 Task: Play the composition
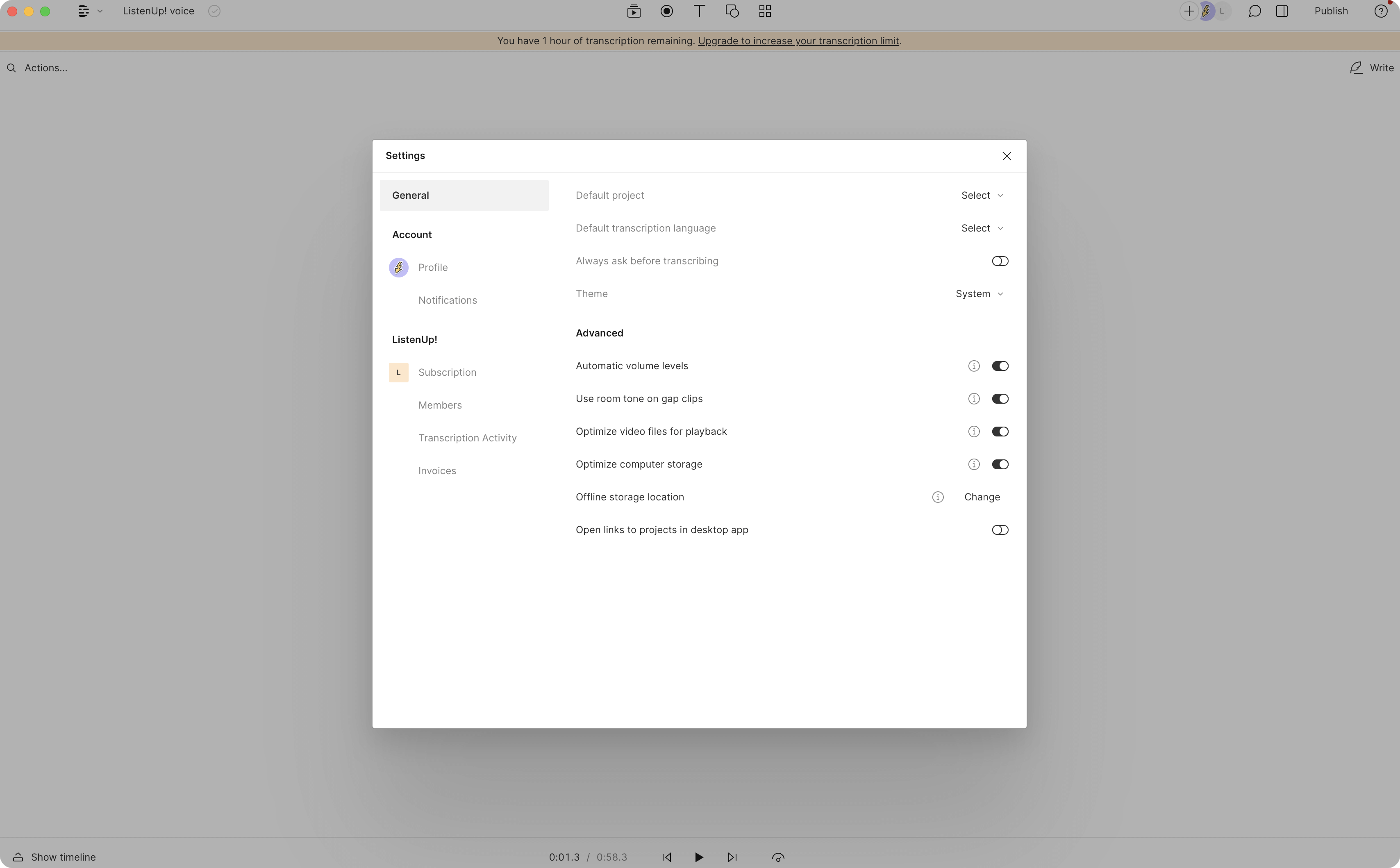tap(698, 857)
